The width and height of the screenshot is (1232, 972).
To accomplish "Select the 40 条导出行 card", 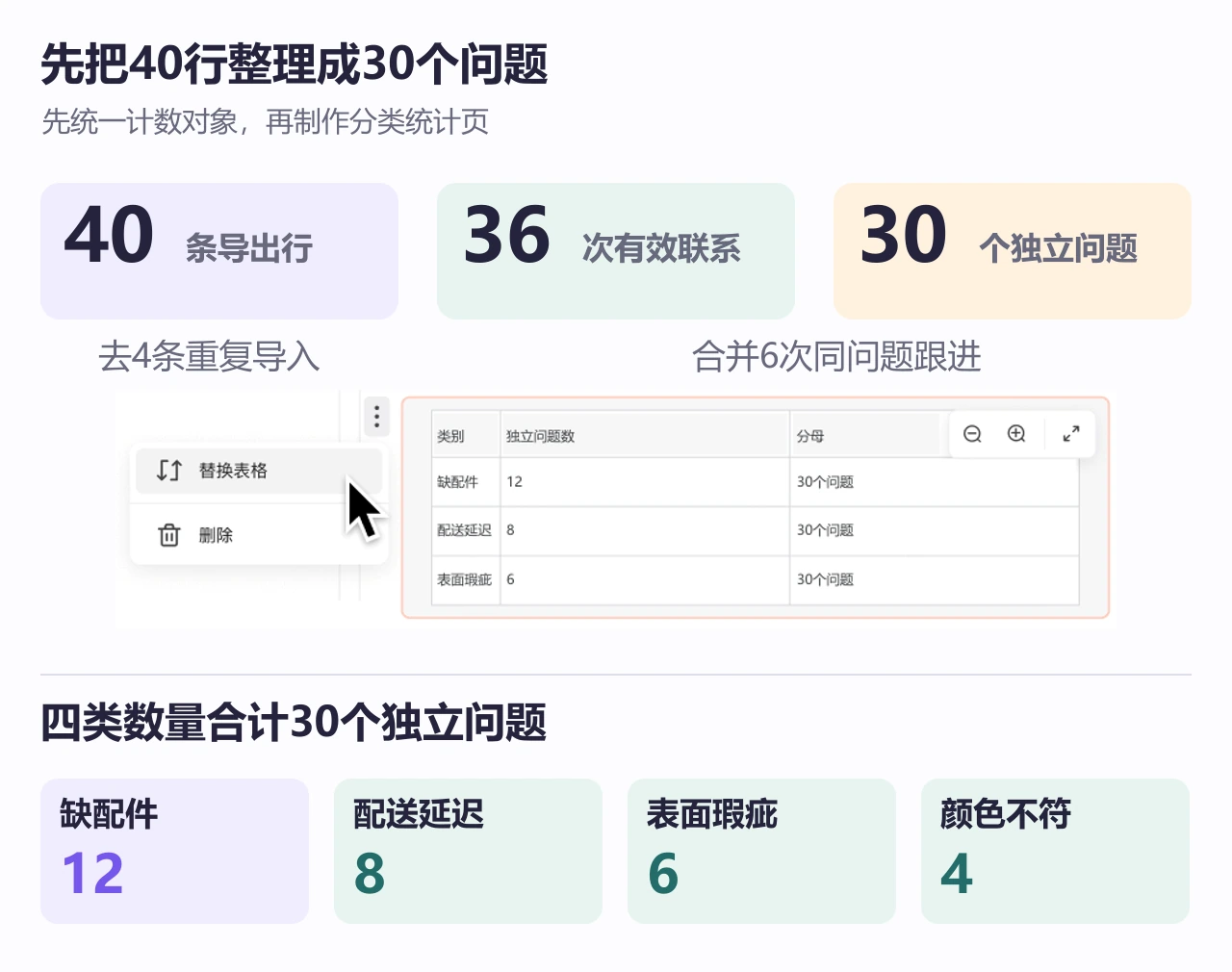I will pos(219,251).
